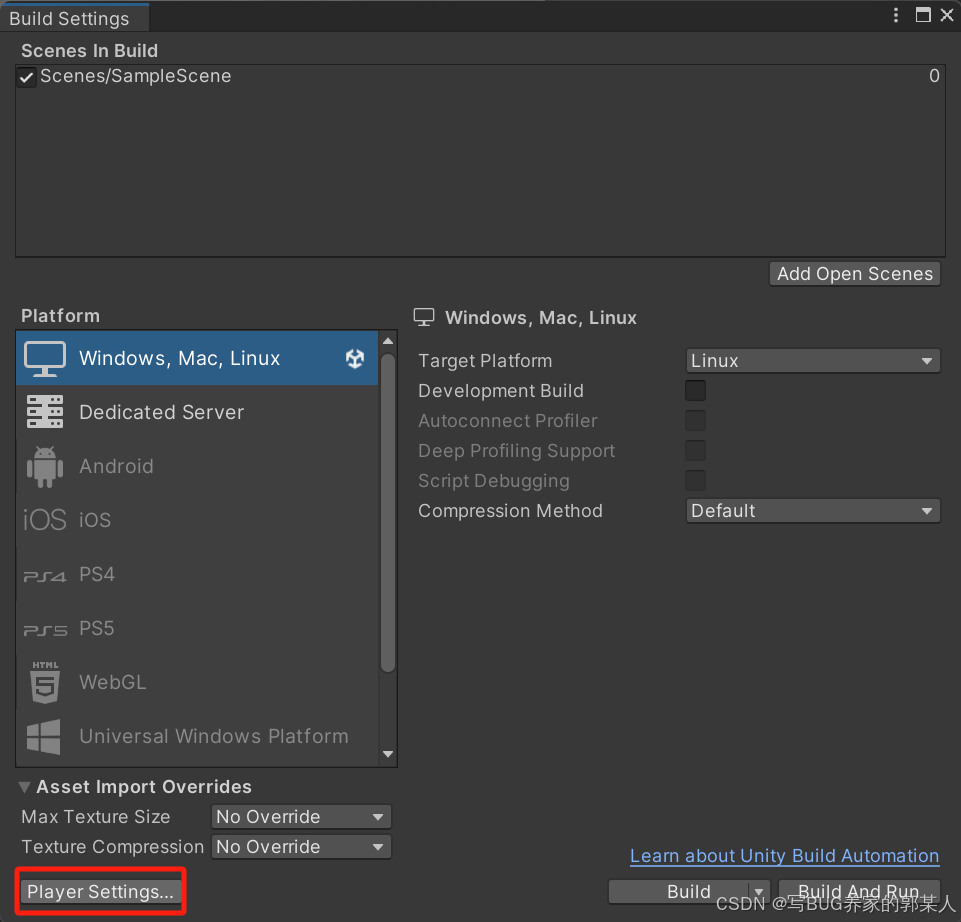The image size is (961, 922).
Task: Select the Android platform entry
Action: (197, 466)
